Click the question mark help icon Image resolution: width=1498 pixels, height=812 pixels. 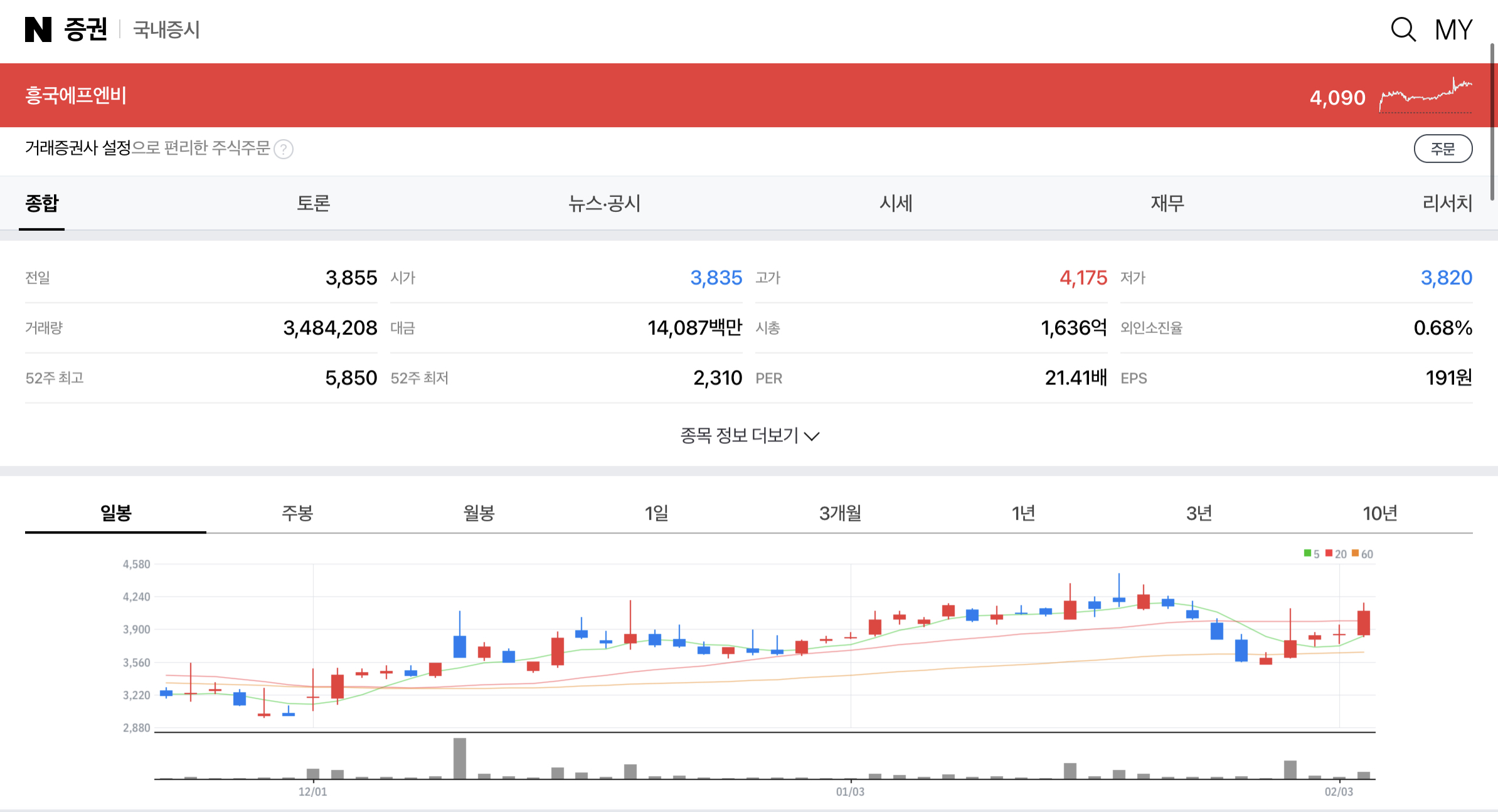(x=284, y=149)
